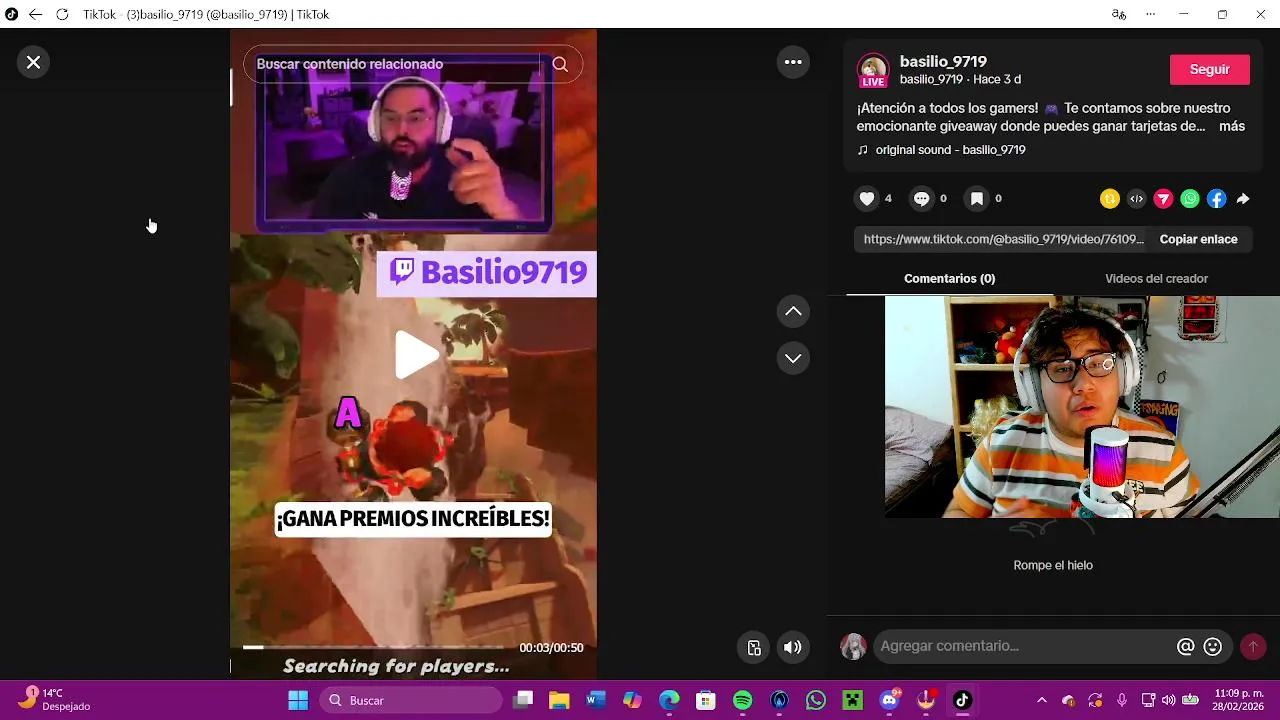Open File Explorer from taskbar
1280x720 pixels.
pyautogui.click(x=559, y=700)
